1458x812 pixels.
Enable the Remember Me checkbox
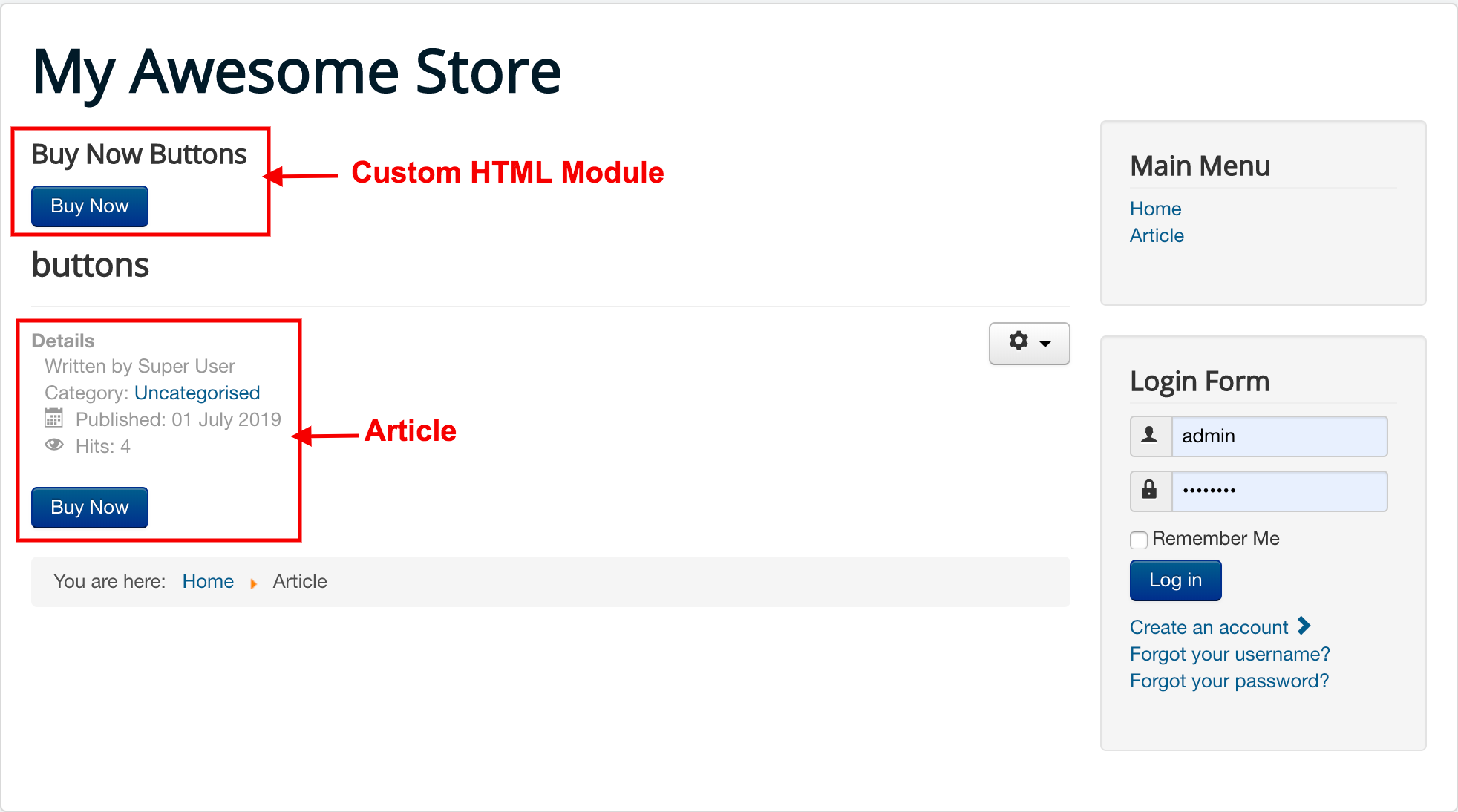(x=1139, y=540)
